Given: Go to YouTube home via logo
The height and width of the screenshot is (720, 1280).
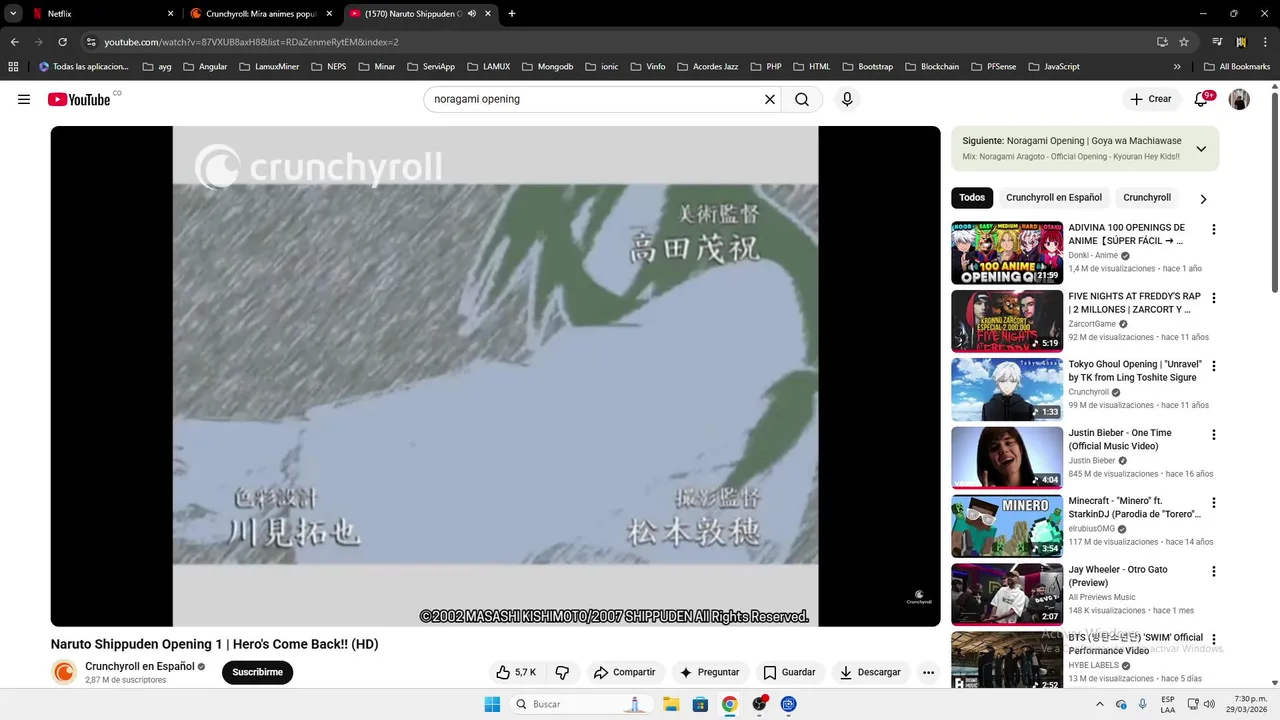Looking at the screenshot, I should (x=78, y=99).
